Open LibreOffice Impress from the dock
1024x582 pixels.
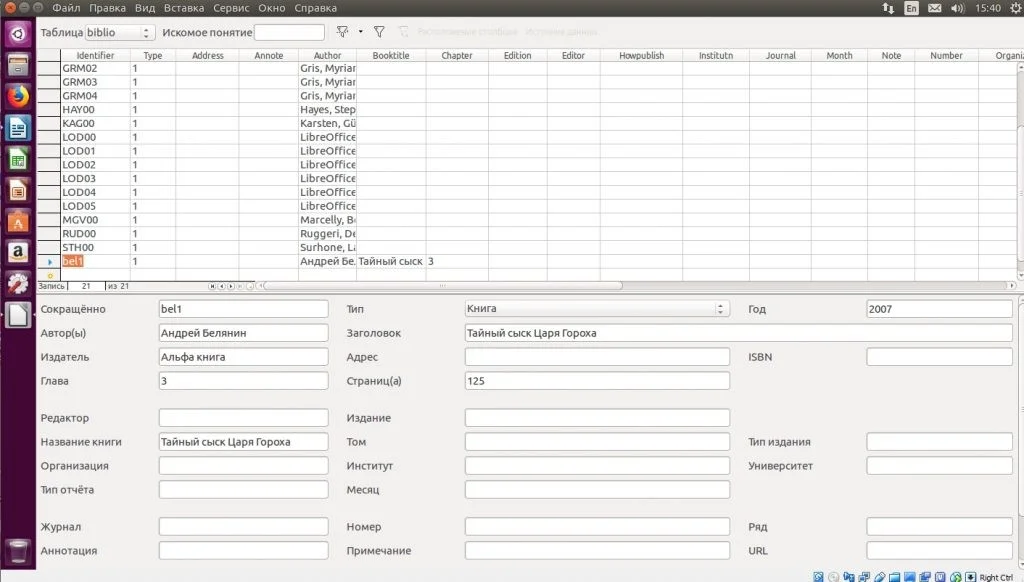coord(17,190)
